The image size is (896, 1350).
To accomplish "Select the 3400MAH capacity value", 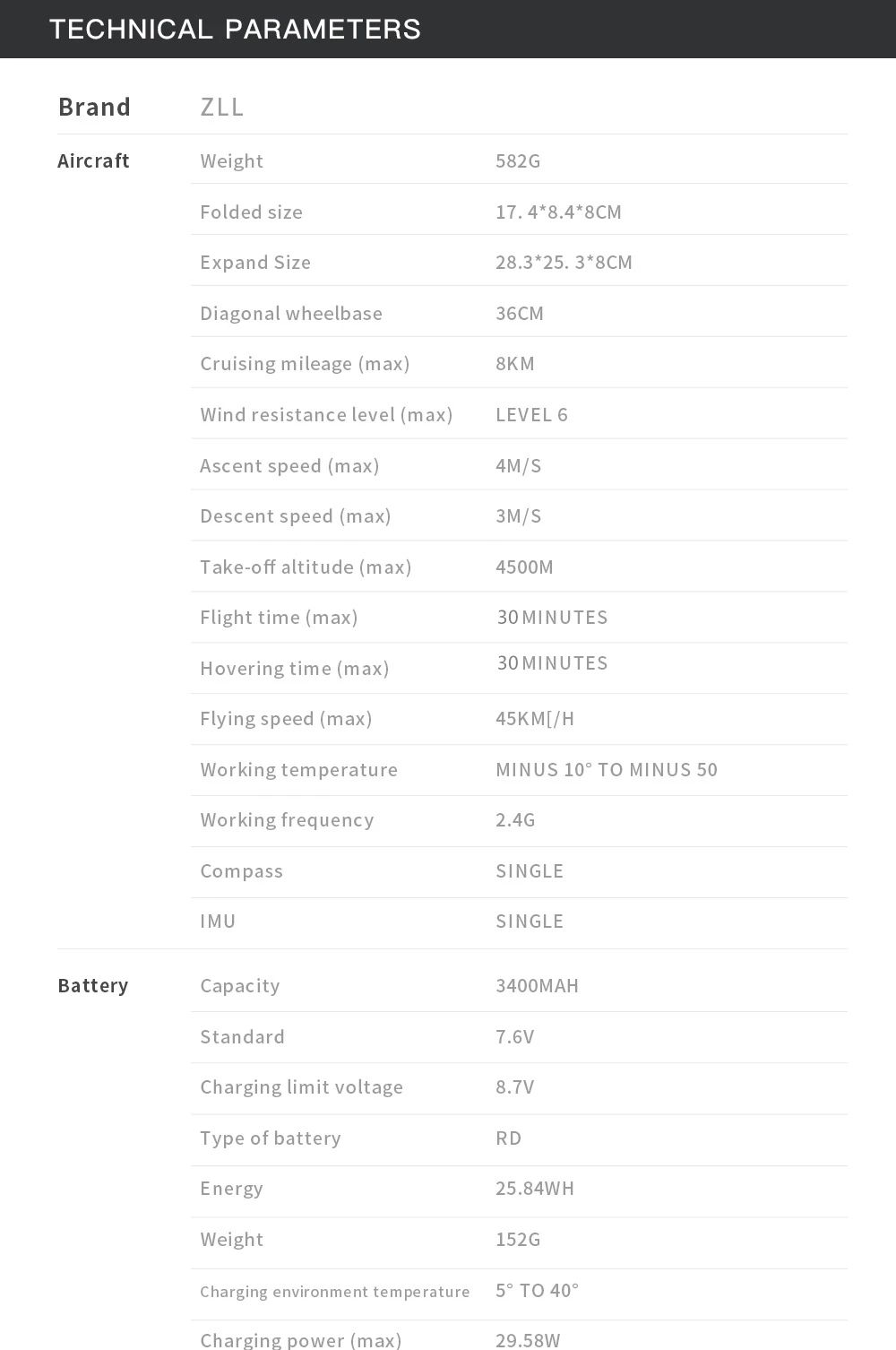I will 537,986.
